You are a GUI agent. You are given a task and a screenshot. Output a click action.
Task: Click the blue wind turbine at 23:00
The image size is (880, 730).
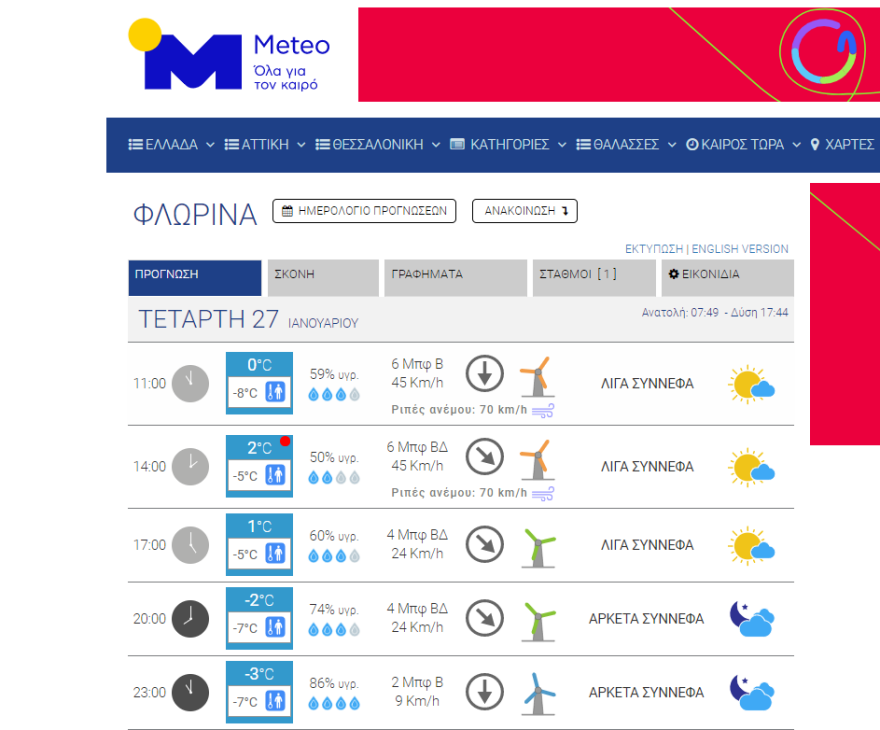[537, 692]
